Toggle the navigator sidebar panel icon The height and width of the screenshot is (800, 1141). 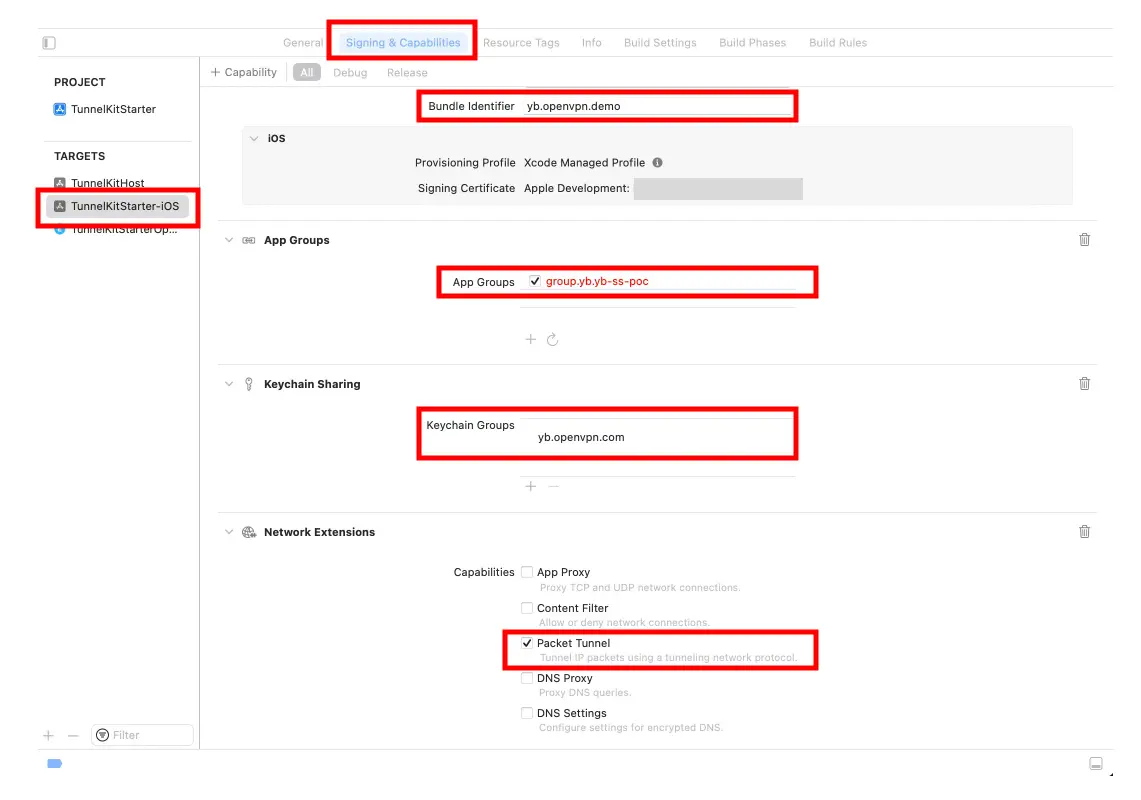click(49, 43)
